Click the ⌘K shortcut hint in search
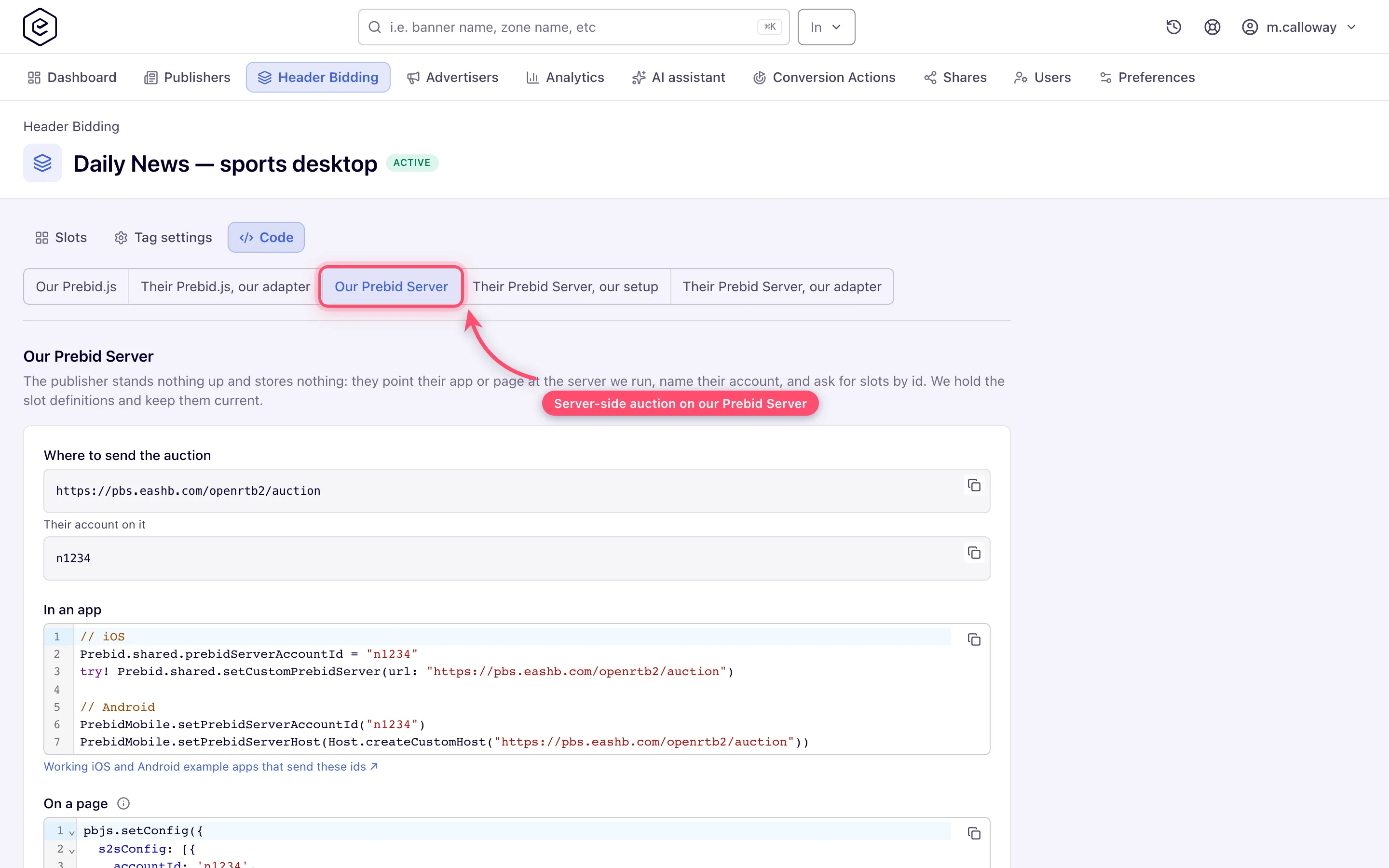This screenshot has width=1389, height=868. point(769,27)
